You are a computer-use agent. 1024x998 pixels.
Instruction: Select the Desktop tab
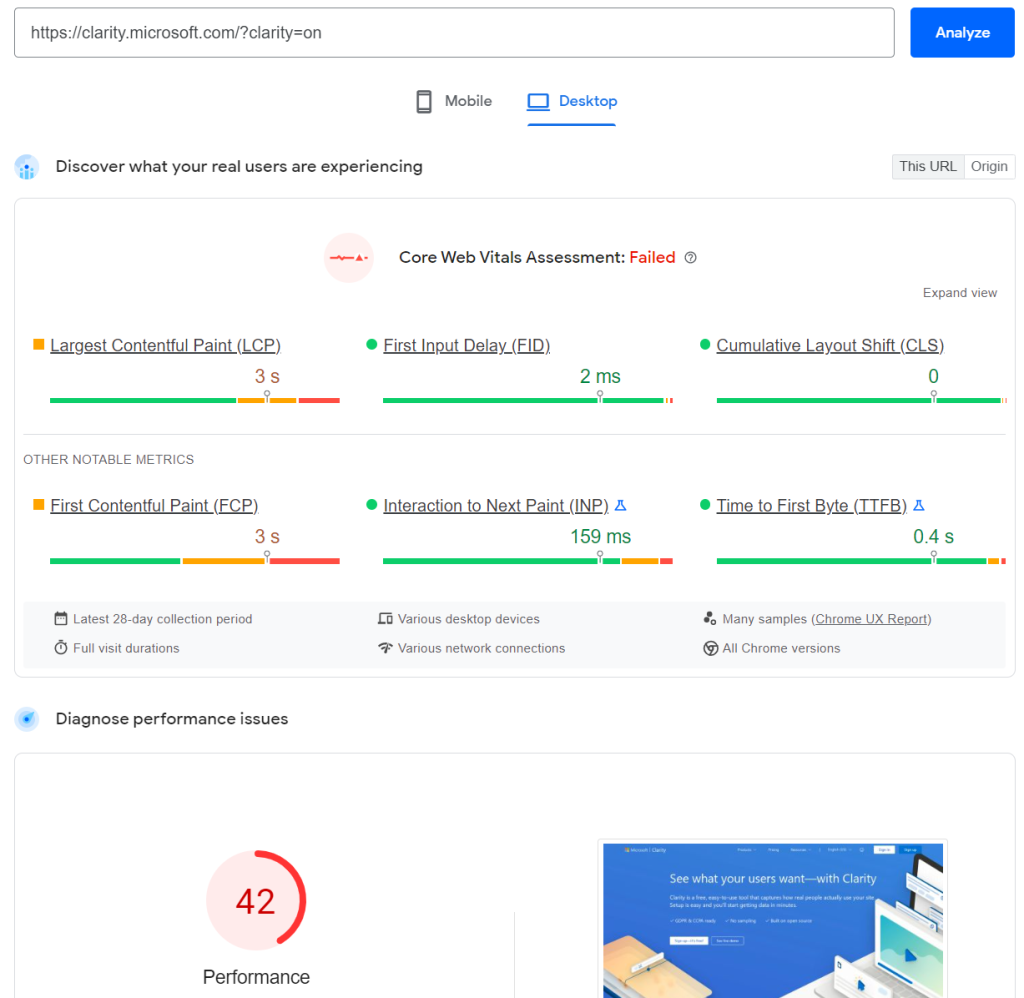coord(572,101)
